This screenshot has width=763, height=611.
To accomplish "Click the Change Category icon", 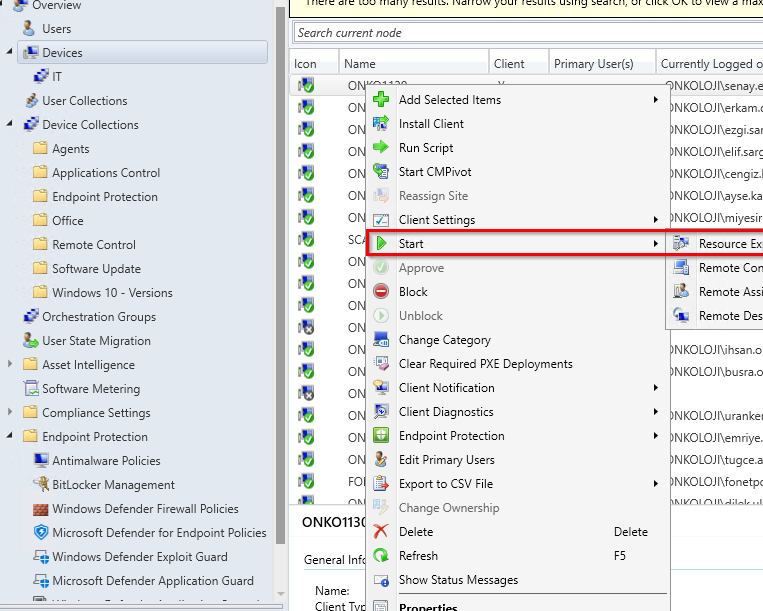I will point(381,340).
